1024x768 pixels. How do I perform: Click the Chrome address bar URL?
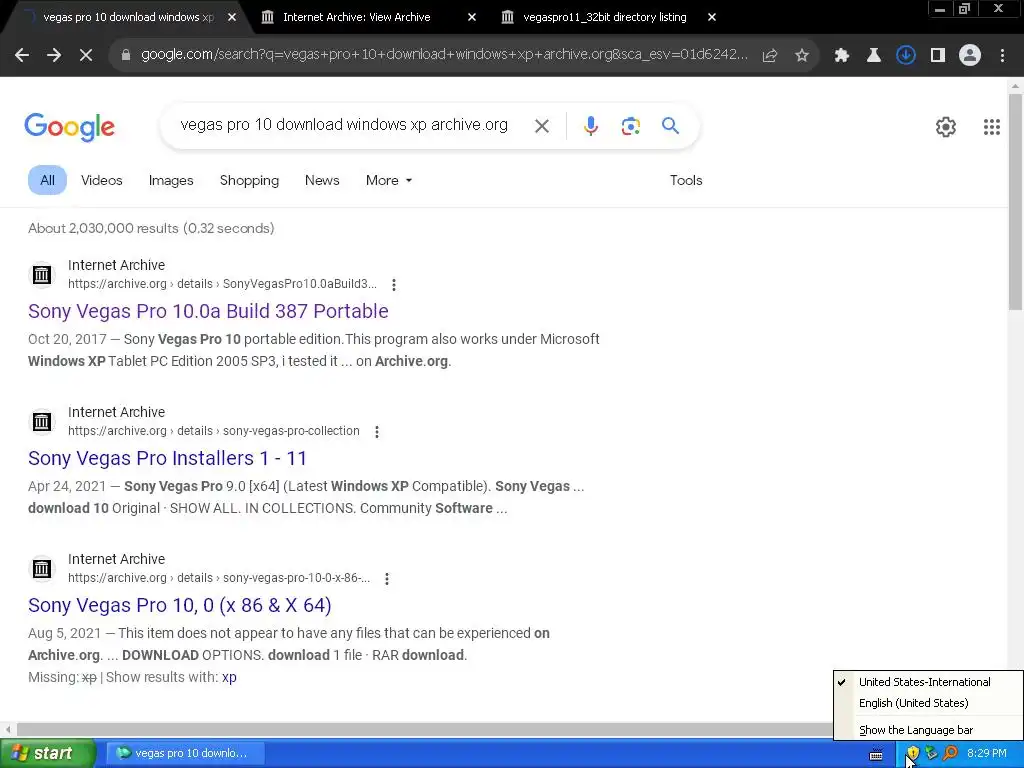[444, 55]
